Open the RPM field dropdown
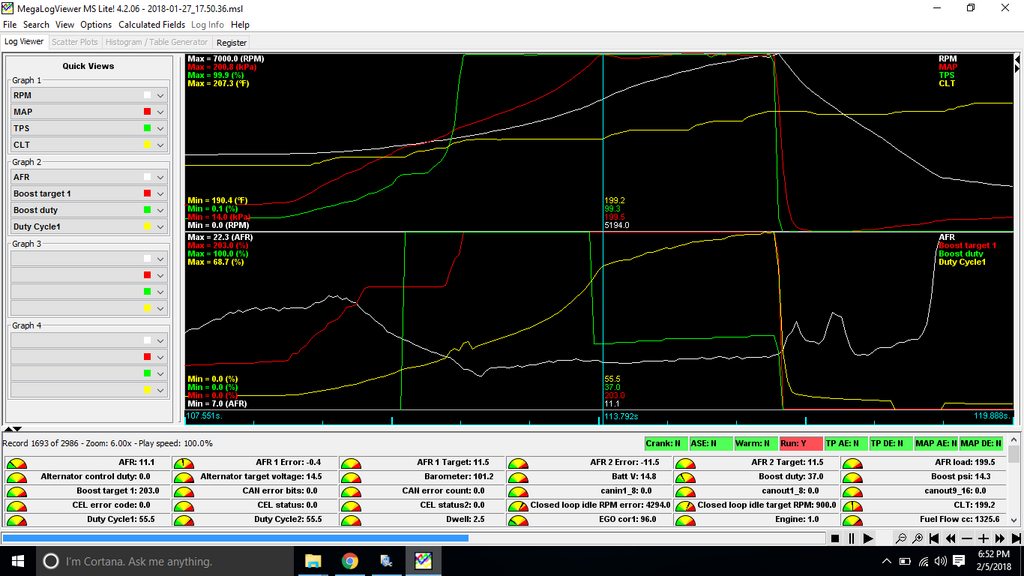Screen dimensions: 1024x576 160,95
